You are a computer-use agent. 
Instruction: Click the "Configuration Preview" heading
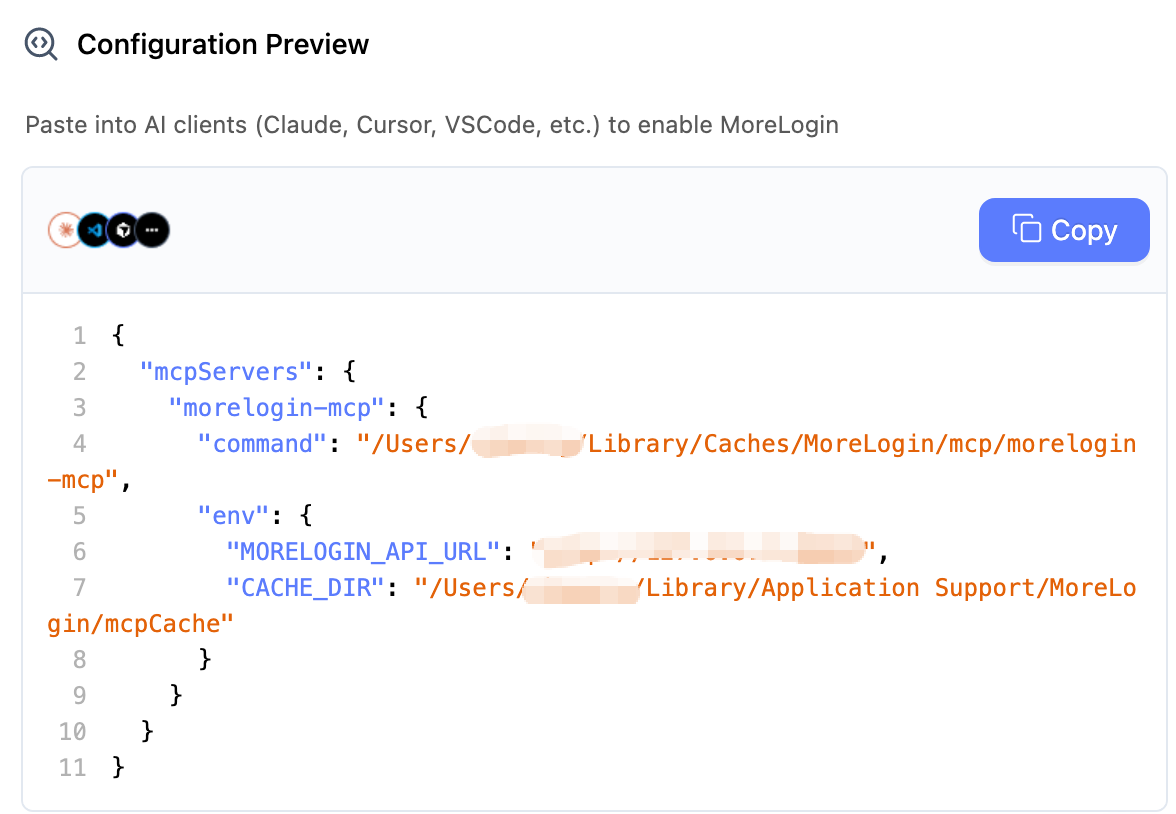point(223,44)
